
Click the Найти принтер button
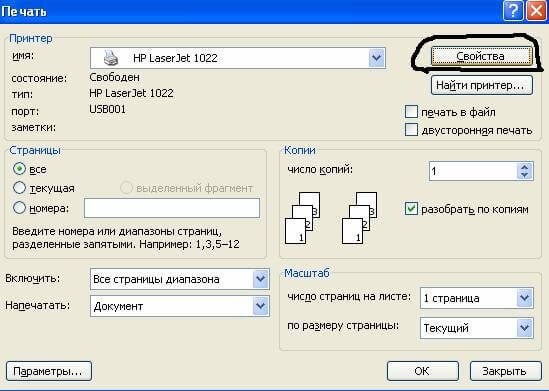[x=481, y=85]
